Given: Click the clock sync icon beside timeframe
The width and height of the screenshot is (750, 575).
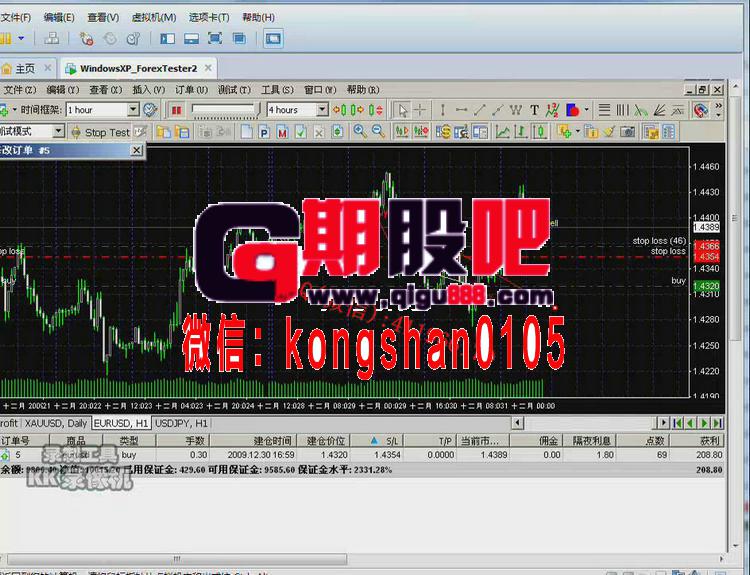Looking at the screenshot, I should tap(150, 110).
